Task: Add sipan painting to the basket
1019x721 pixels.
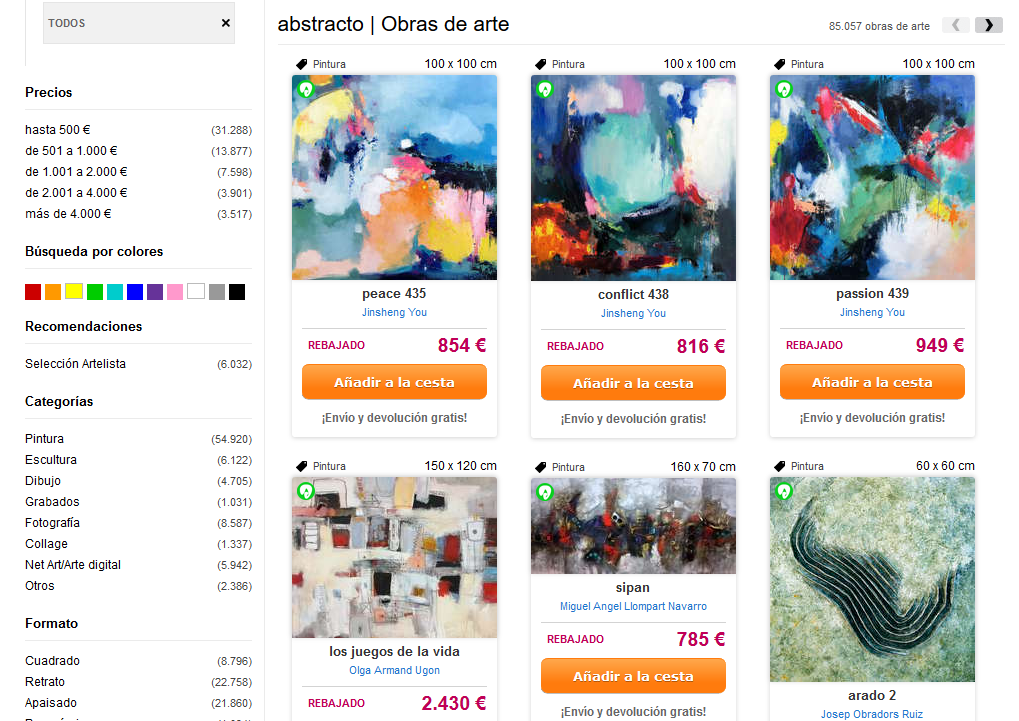Action: 634,676
